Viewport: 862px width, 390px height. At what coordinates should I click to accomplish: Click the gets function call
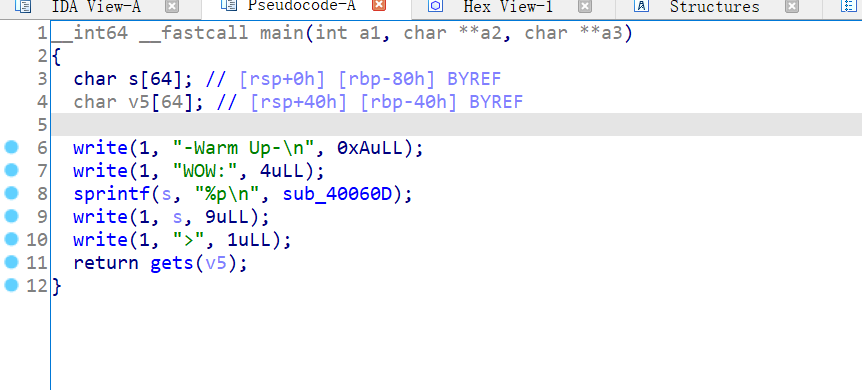(x=172, y=263)
